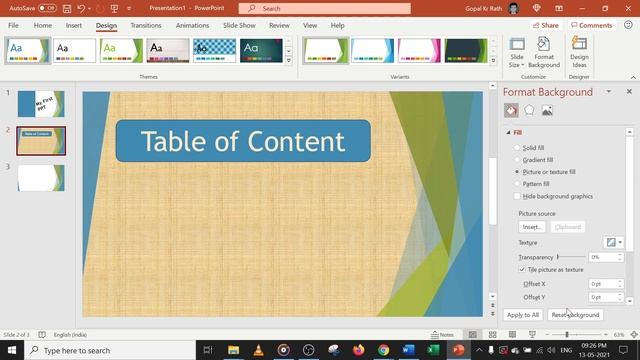Select Solid fill option
640x360 pixels.
point(517,148)
